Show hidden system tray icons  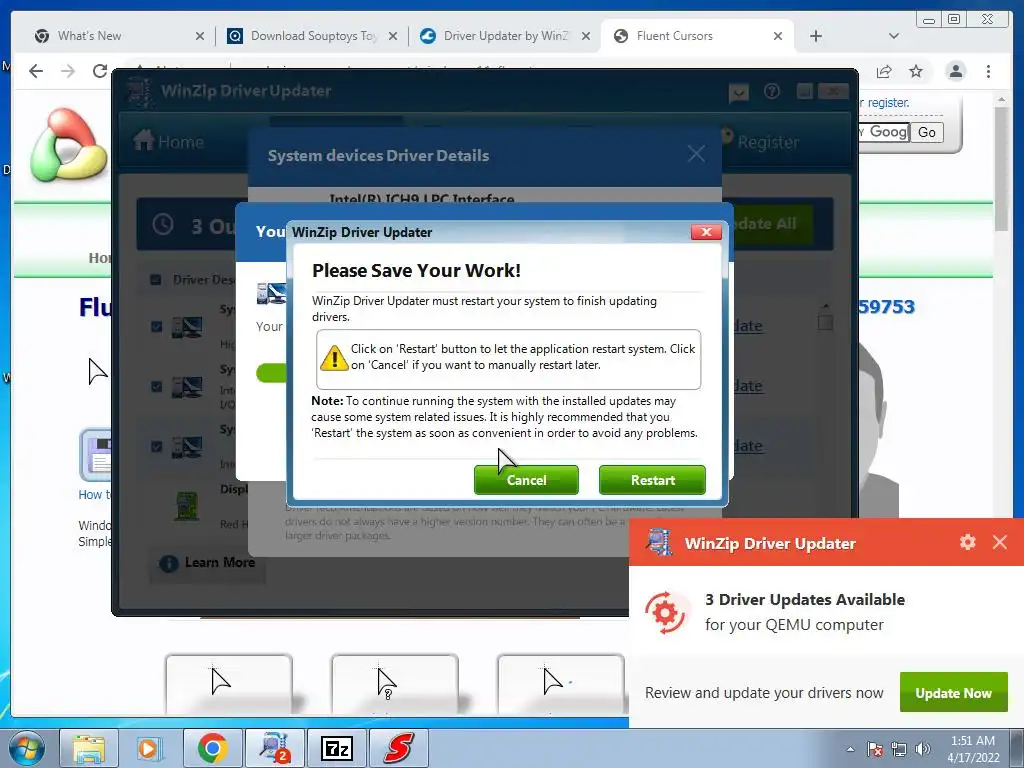[850, 749]
